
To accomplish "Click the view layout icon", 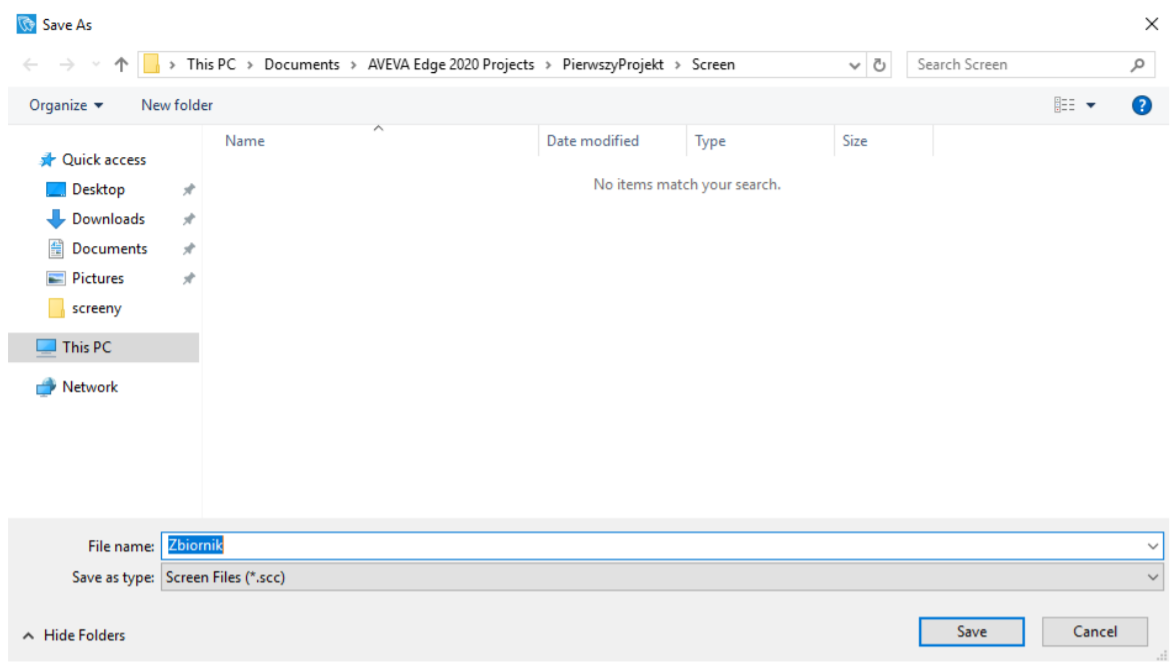I will (1065, 105).
